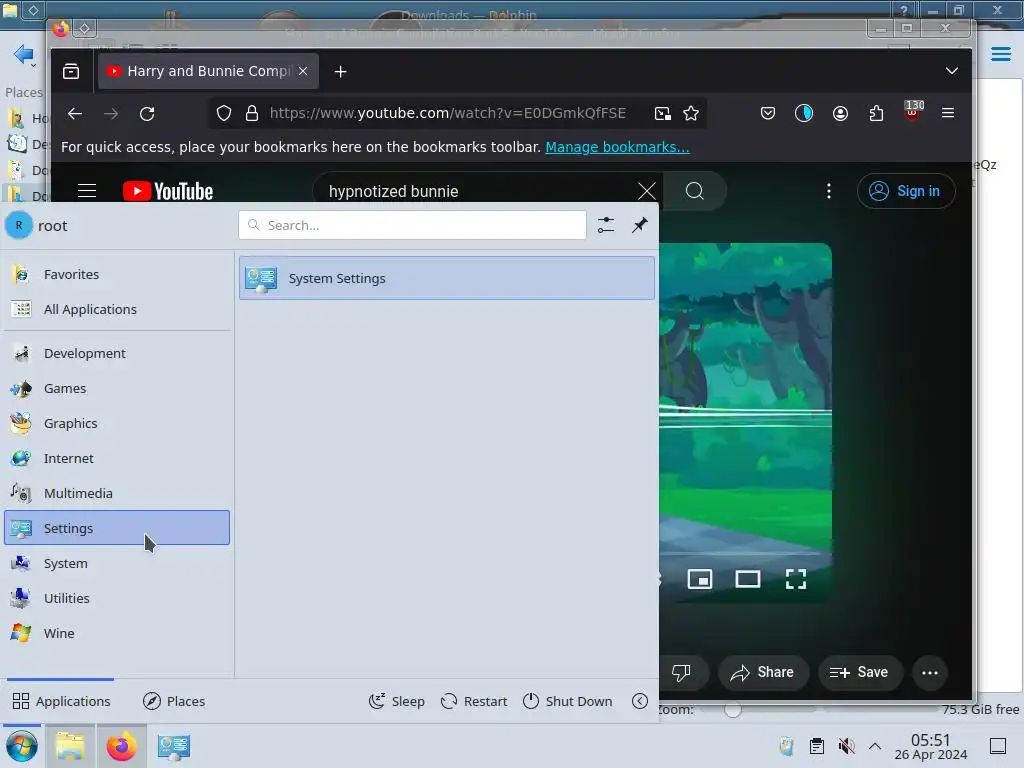
Task: Select the Graphics category
Action: pyautogui.click(x=118, y=423)
